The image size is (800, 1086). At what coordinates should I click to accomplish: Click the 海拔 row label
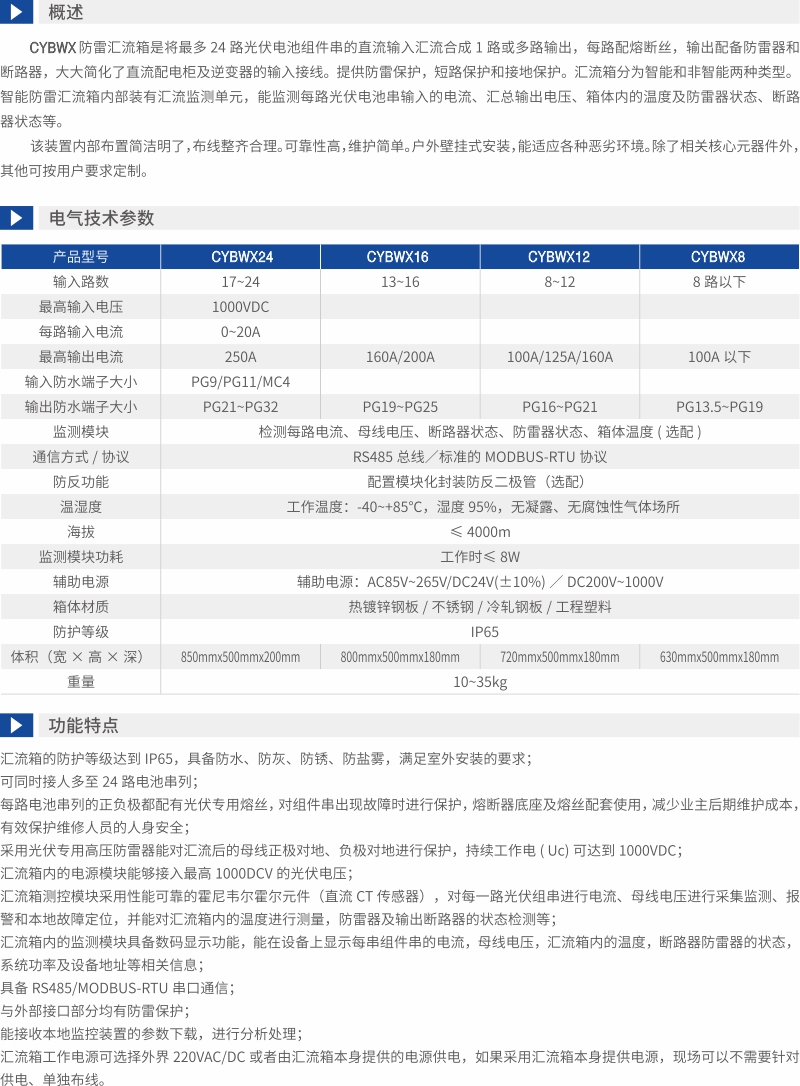(x=80, y=531)
